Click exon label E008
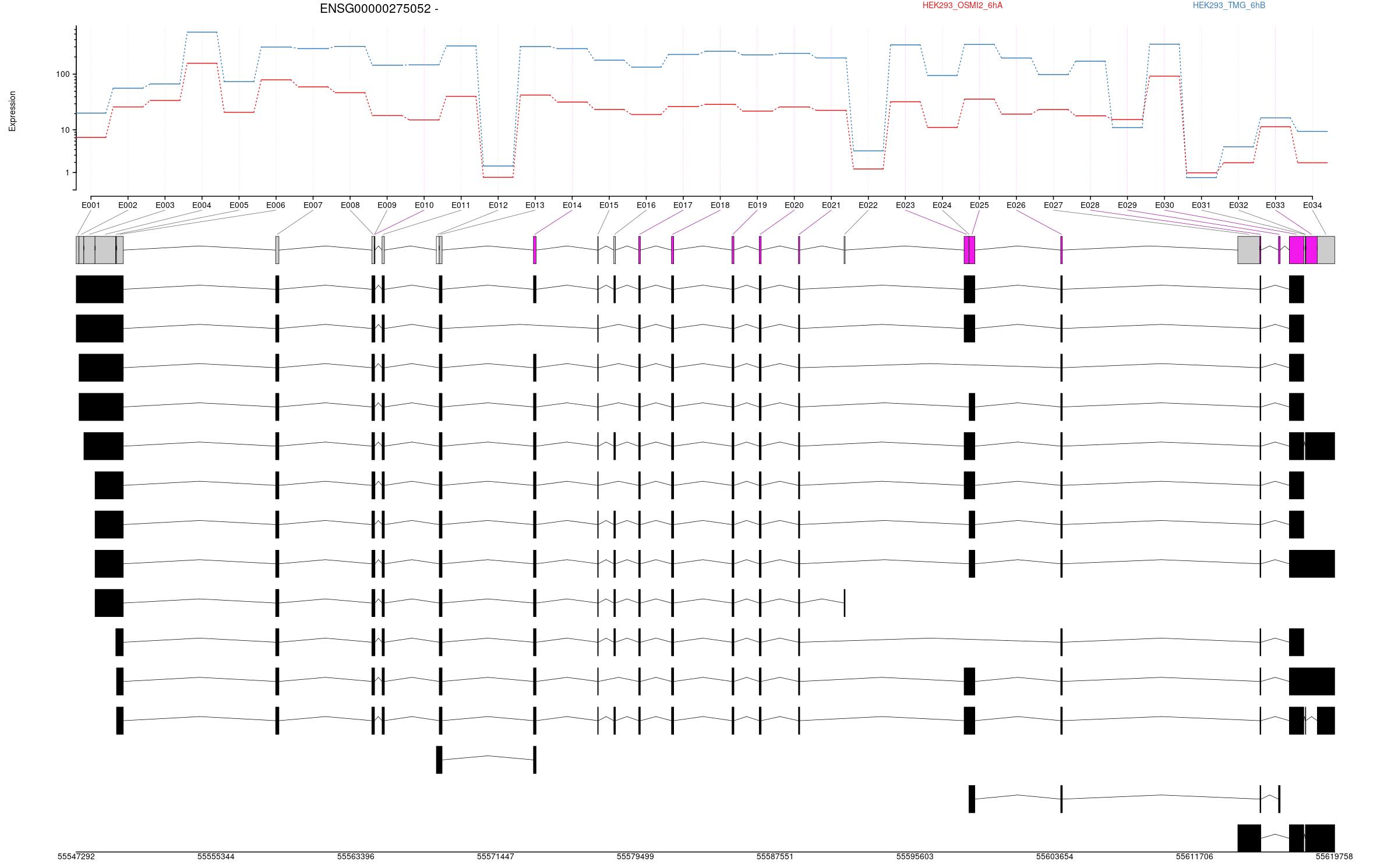 tap(350, 205)
